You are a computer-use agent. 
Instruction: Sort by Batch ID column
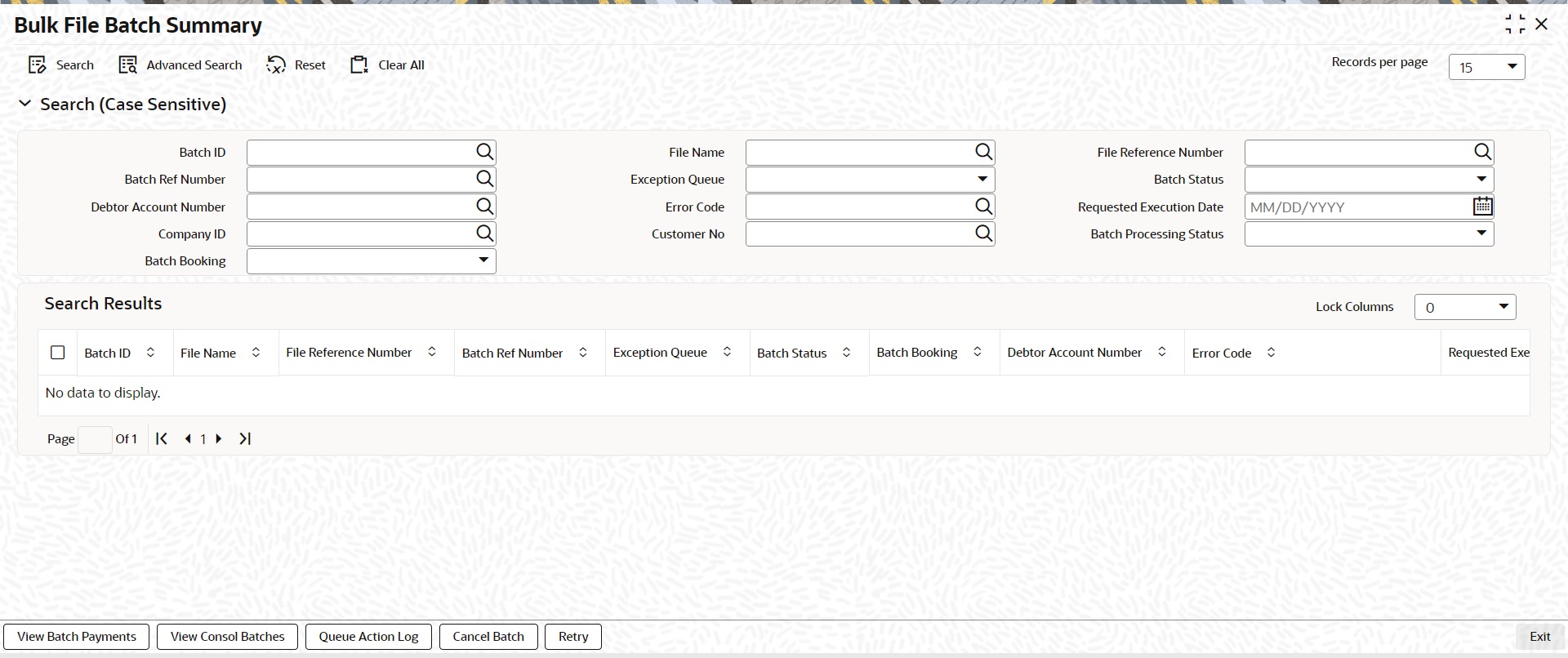tap(150, 353)
